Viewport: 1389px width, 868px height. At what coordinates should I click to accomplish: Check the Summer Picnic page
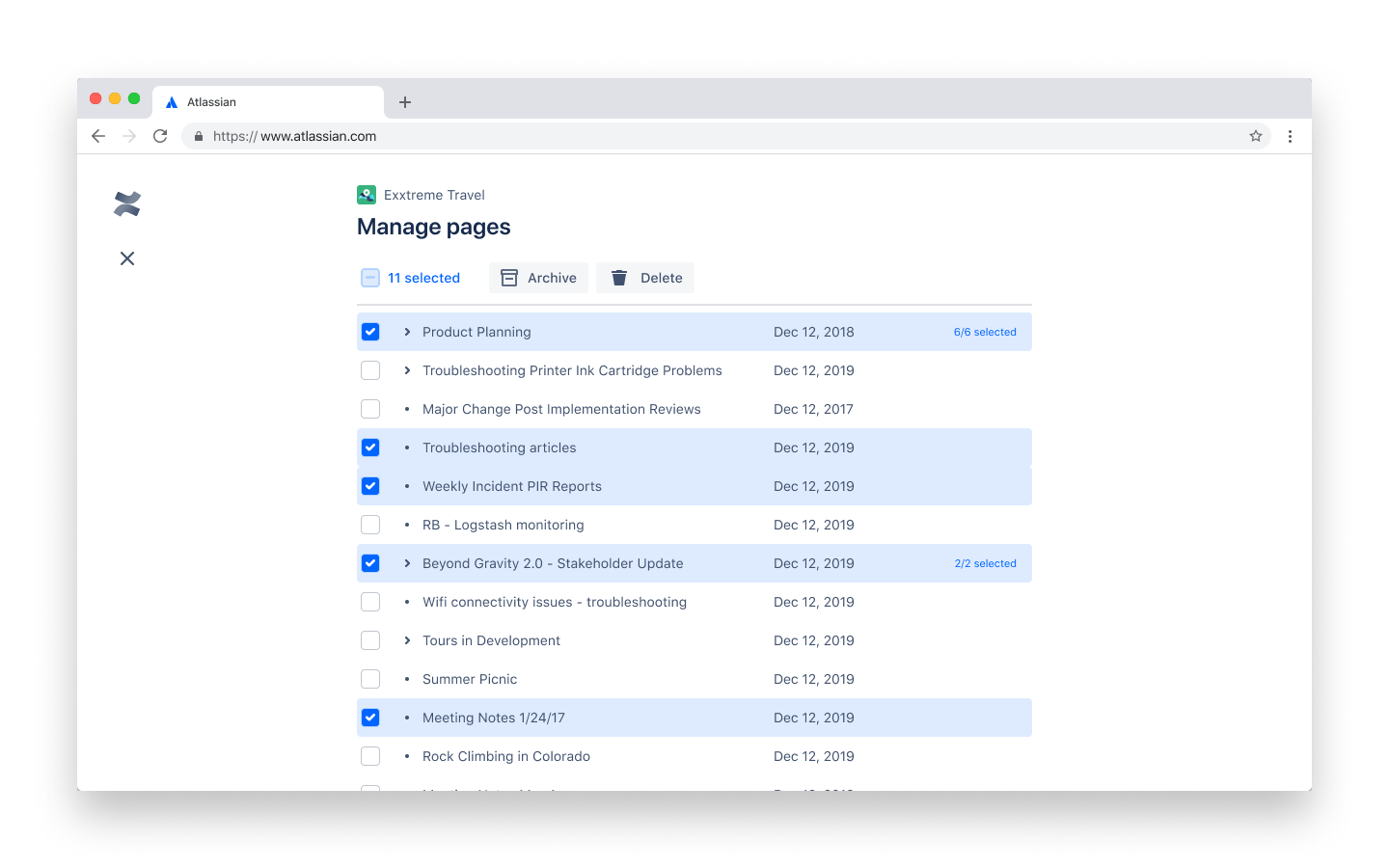tap(370, 678)
